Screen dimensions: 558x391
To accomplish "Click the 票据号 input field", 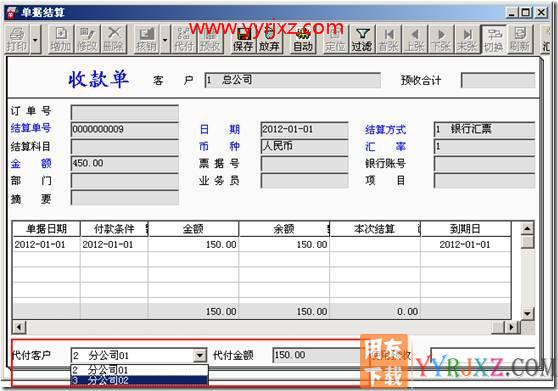I will click(304, 163).
